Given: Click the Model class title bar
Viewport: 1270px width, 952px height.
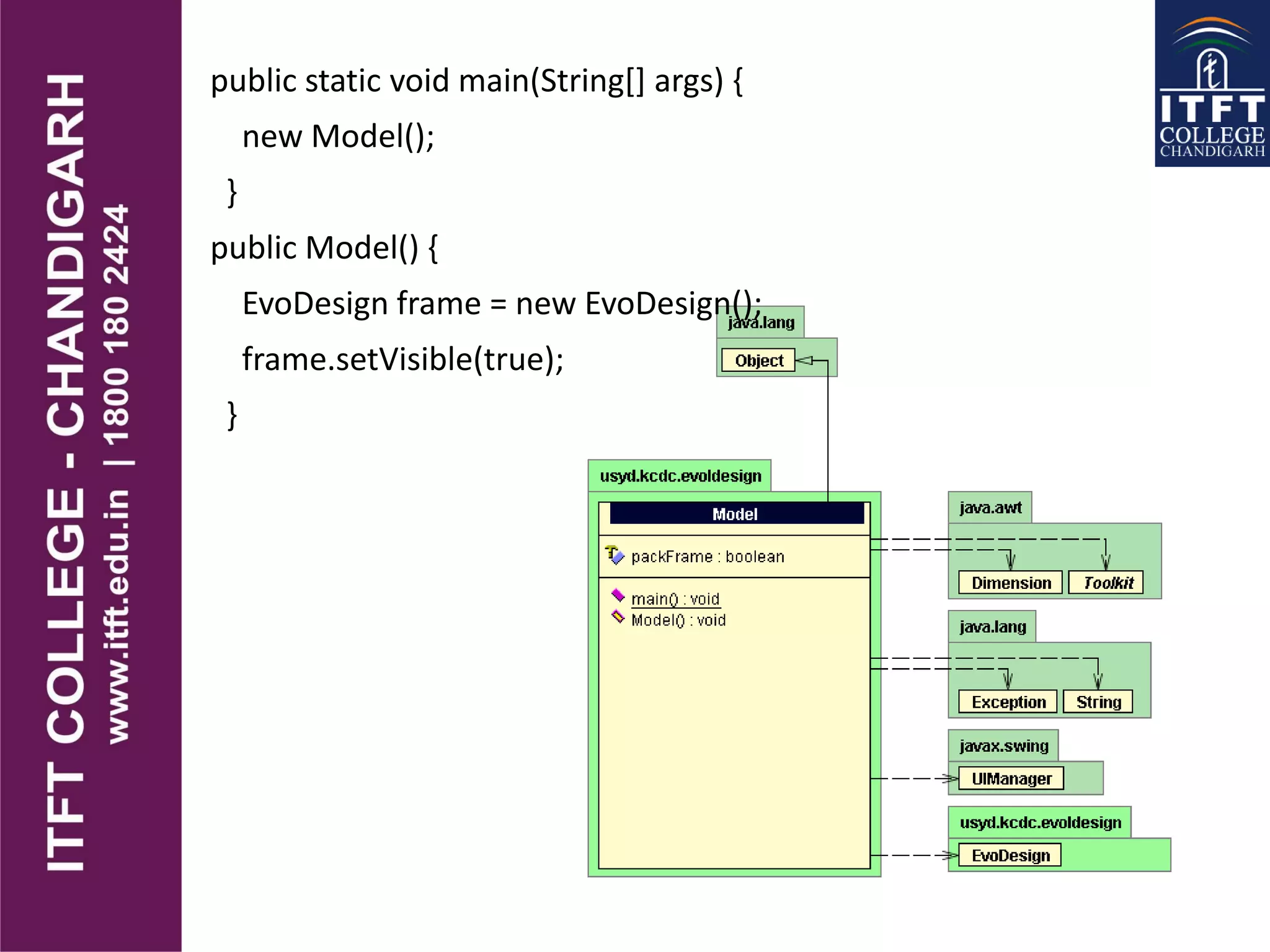Looking at the screenshot, I should click(x=736, y=514).
